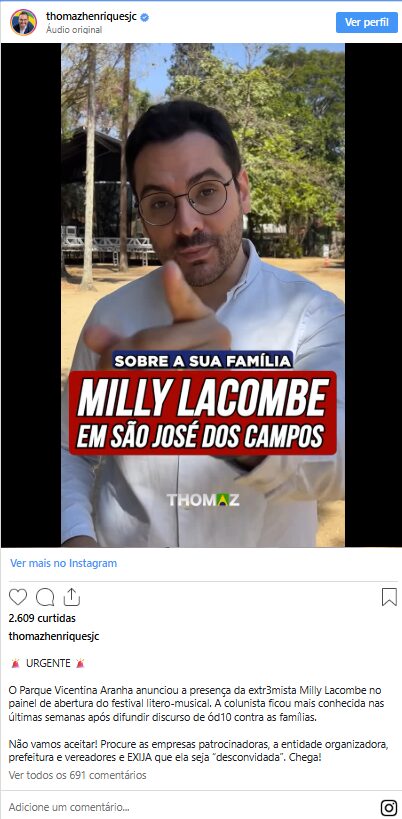Viewport: 402px width, 819px height.
Task: Click the MILLY LACOMBE red banner overlay
Action: point(203,413)
